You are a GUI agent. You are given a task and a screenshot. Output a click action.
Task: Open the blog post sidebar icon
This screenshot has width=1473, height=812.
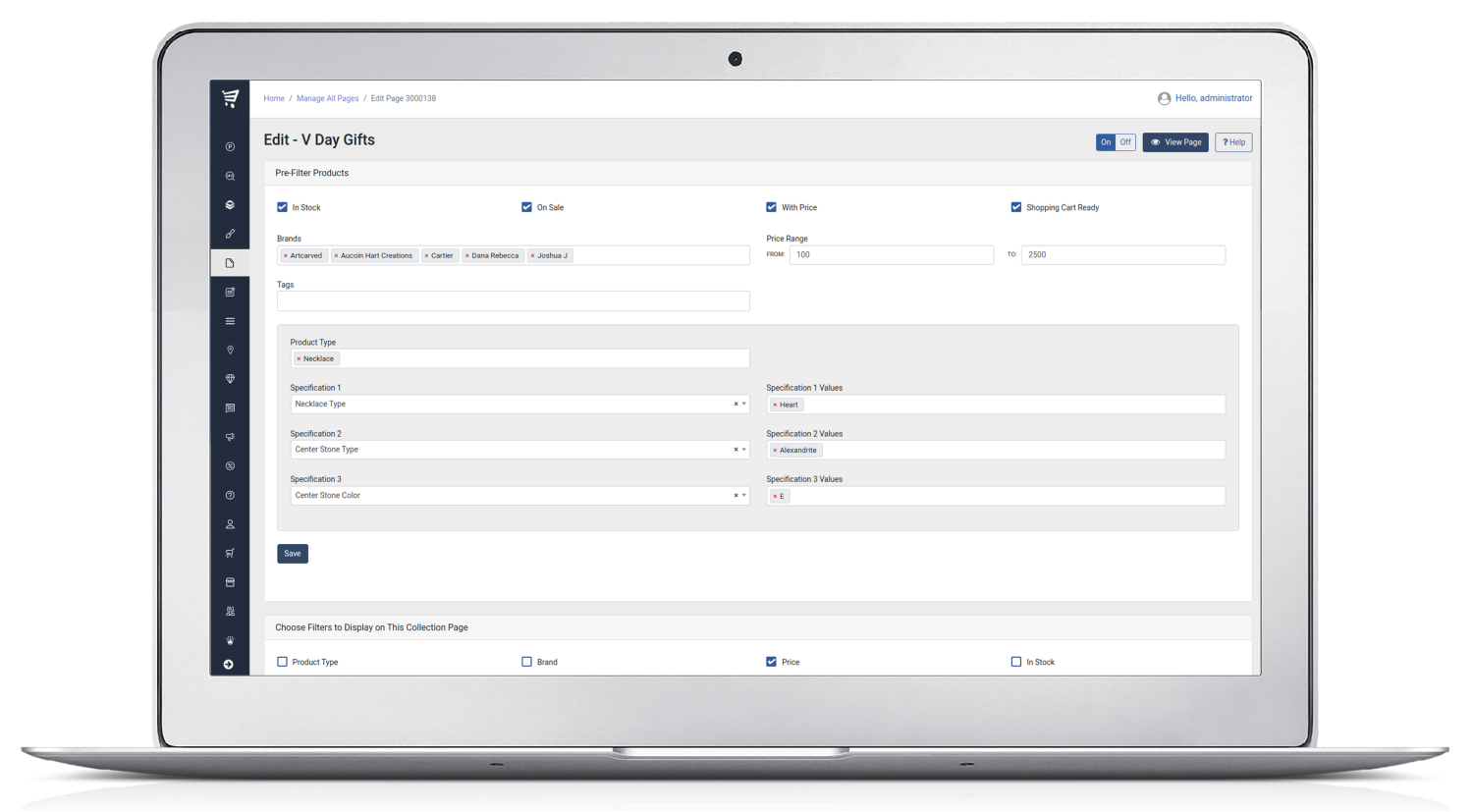coord(230,292)
